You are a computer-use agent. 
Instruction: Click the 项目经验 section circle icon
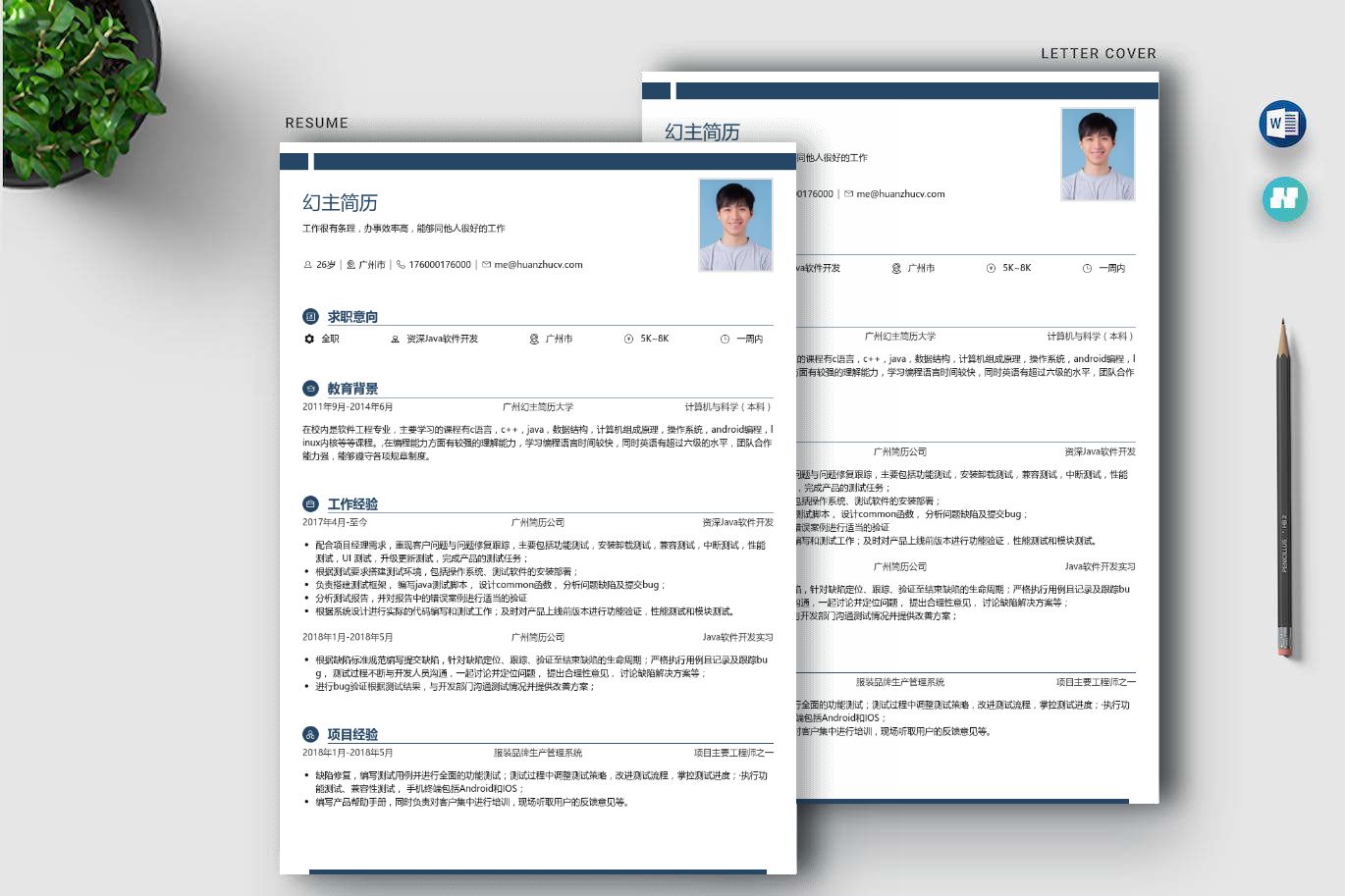pos(310,734)
